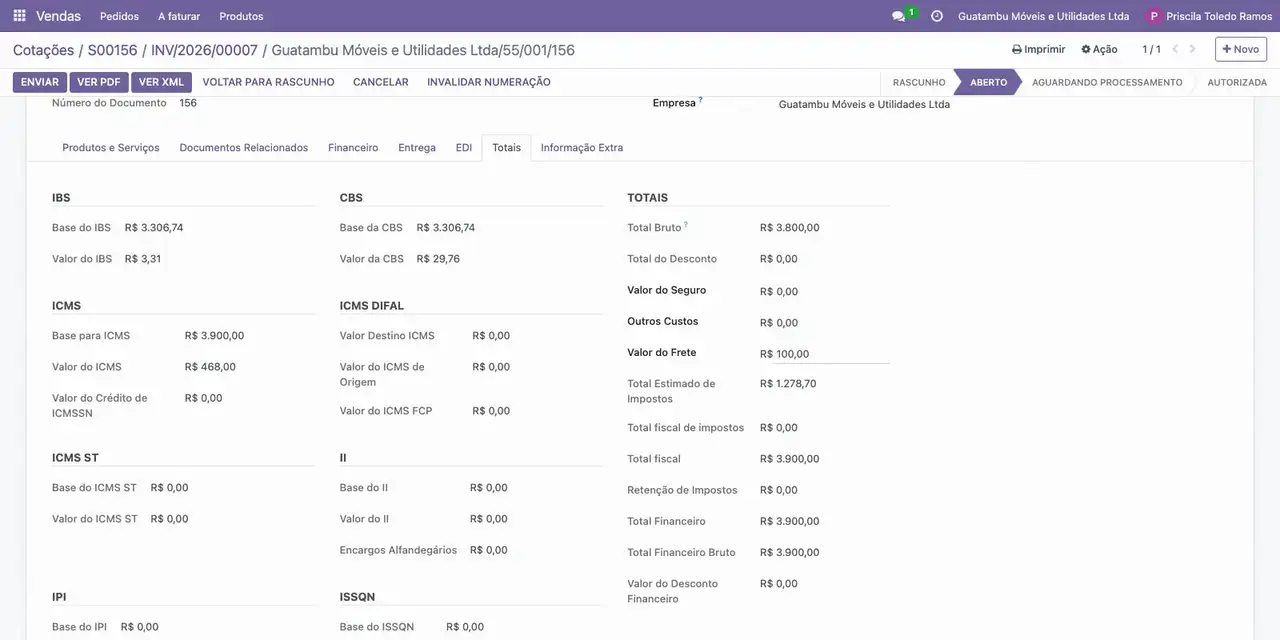The image size is (1280, 640).
Task: Switch to the EDI tab
Action: pos(464,147)
